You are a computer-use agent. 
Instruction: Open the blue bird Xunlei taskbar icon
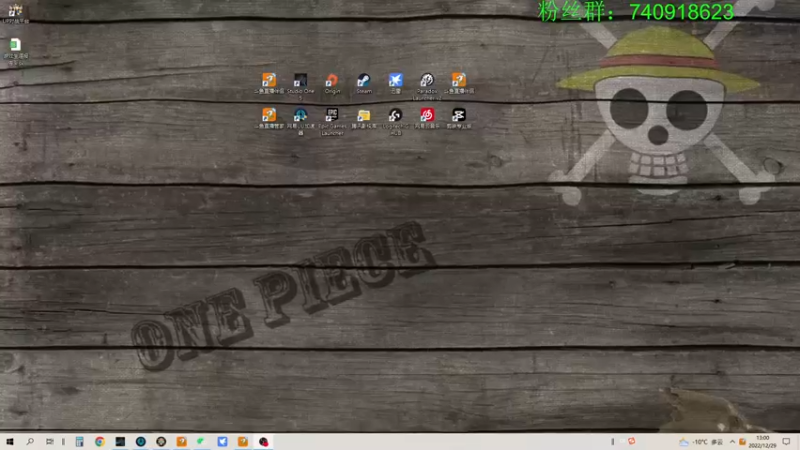[222, 441]
